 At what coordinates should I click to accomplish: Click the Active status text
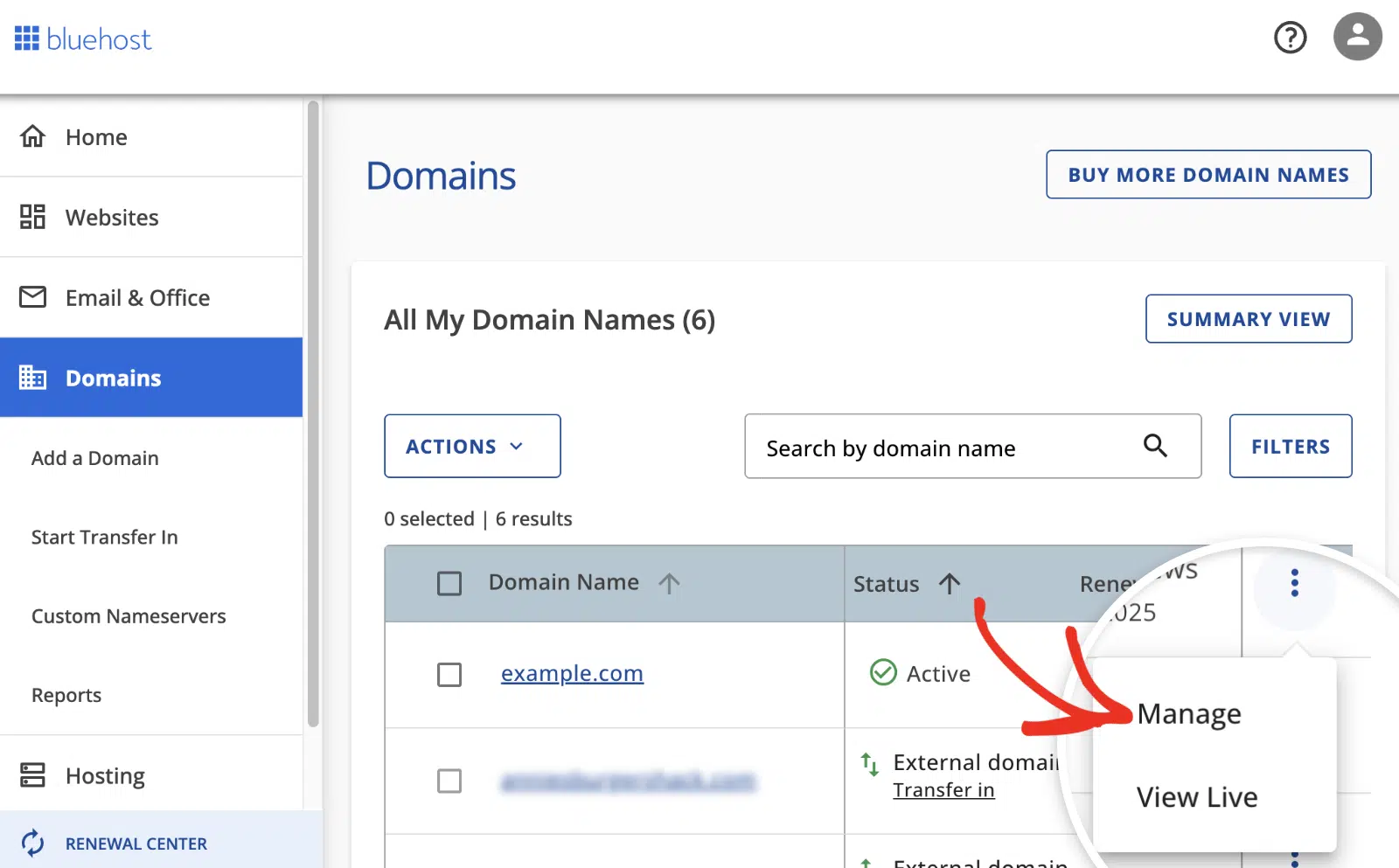click(x=938, y=674)
